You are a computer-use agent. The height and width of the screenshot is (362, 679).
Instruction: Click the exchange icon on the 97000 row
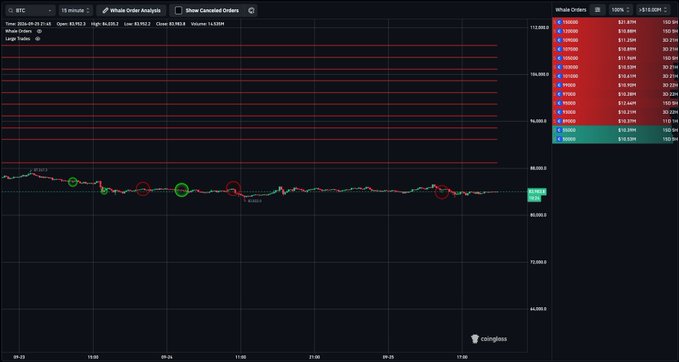coord(559,94)
